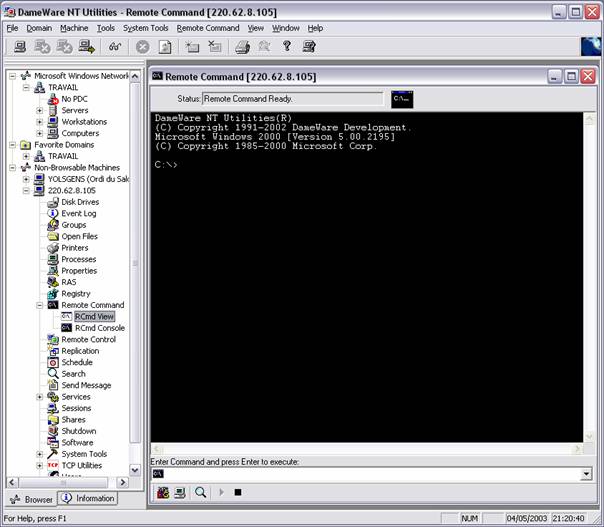Expand the Servers node
This screenshot has height=527, width=604.
pyautogui.click(x=40, y=111)
